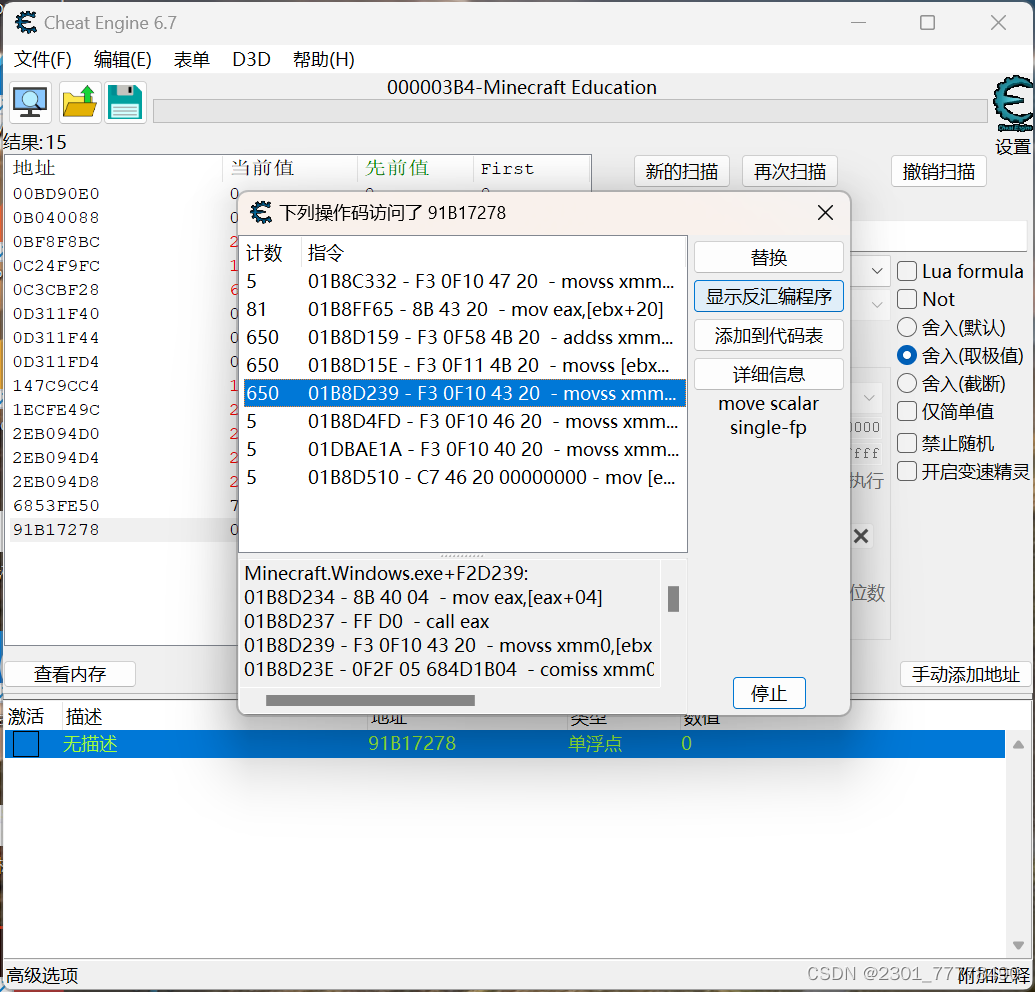
Task: Toggle the active checkbox for address 91B17278
Action: 26,744
